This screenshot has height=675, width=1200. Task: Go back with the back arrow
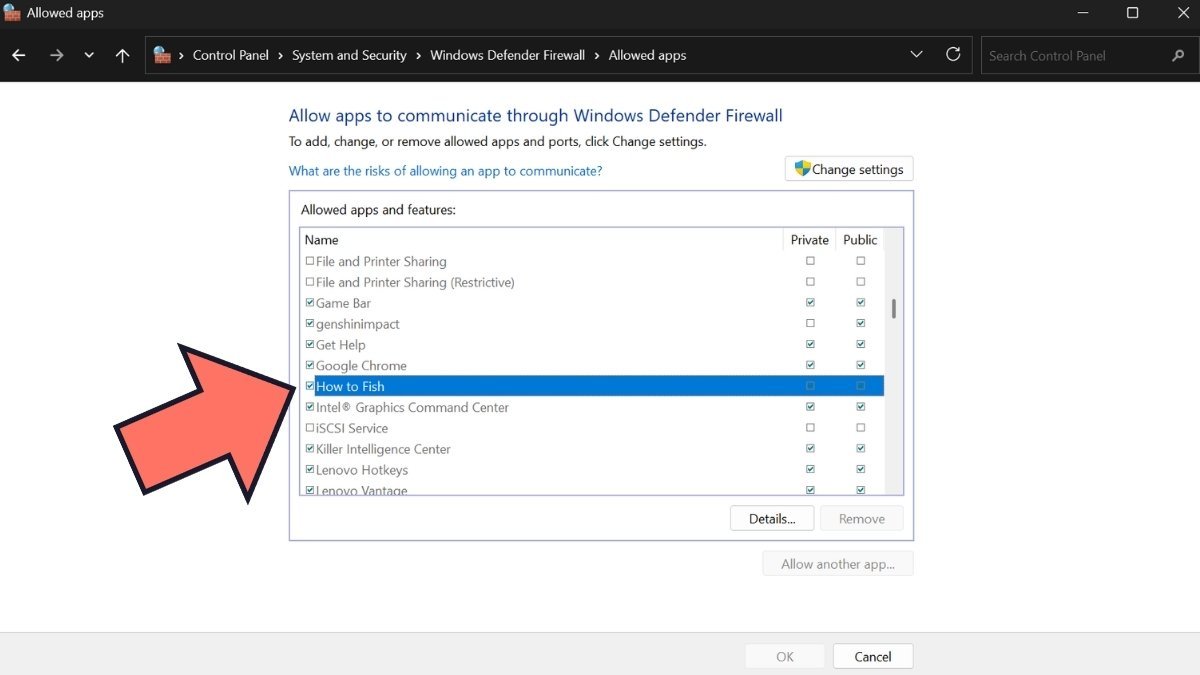tap(19, 56)
